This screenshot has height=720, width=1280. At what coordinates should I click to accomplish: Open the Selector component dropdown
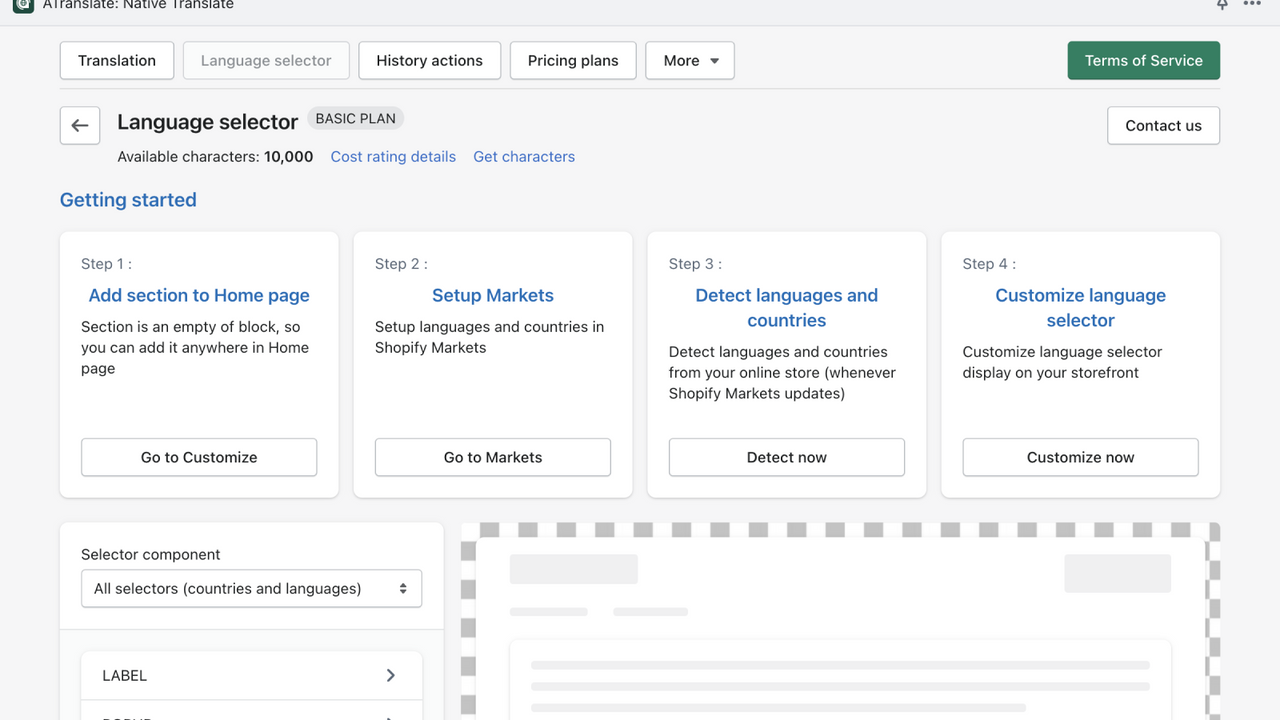(250, 588)
